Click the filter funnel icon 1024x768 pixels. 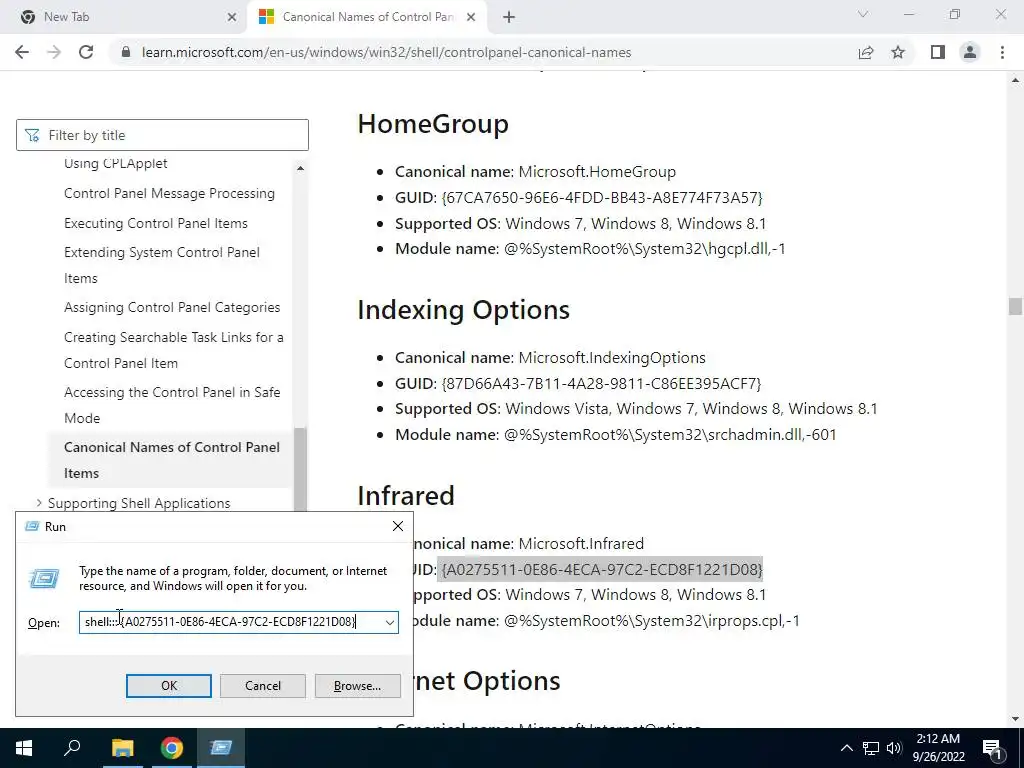tap(32, 135)
